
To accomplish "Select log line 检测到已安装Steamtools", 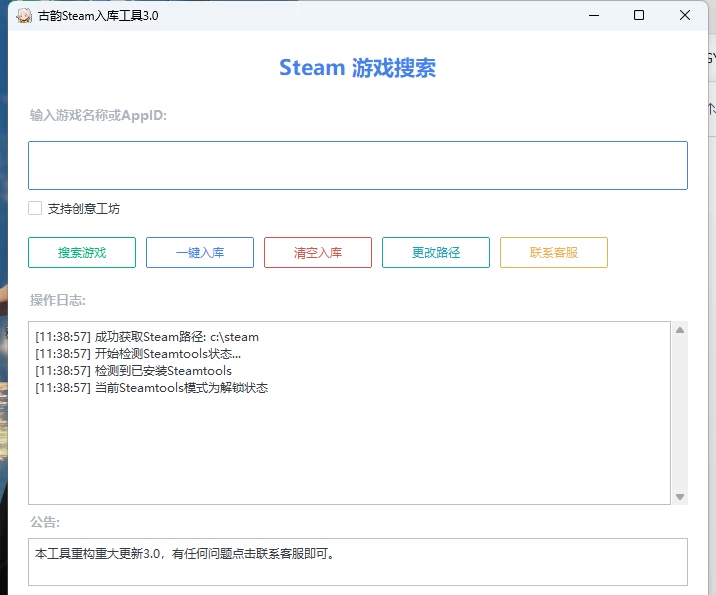I will [133, 371].
